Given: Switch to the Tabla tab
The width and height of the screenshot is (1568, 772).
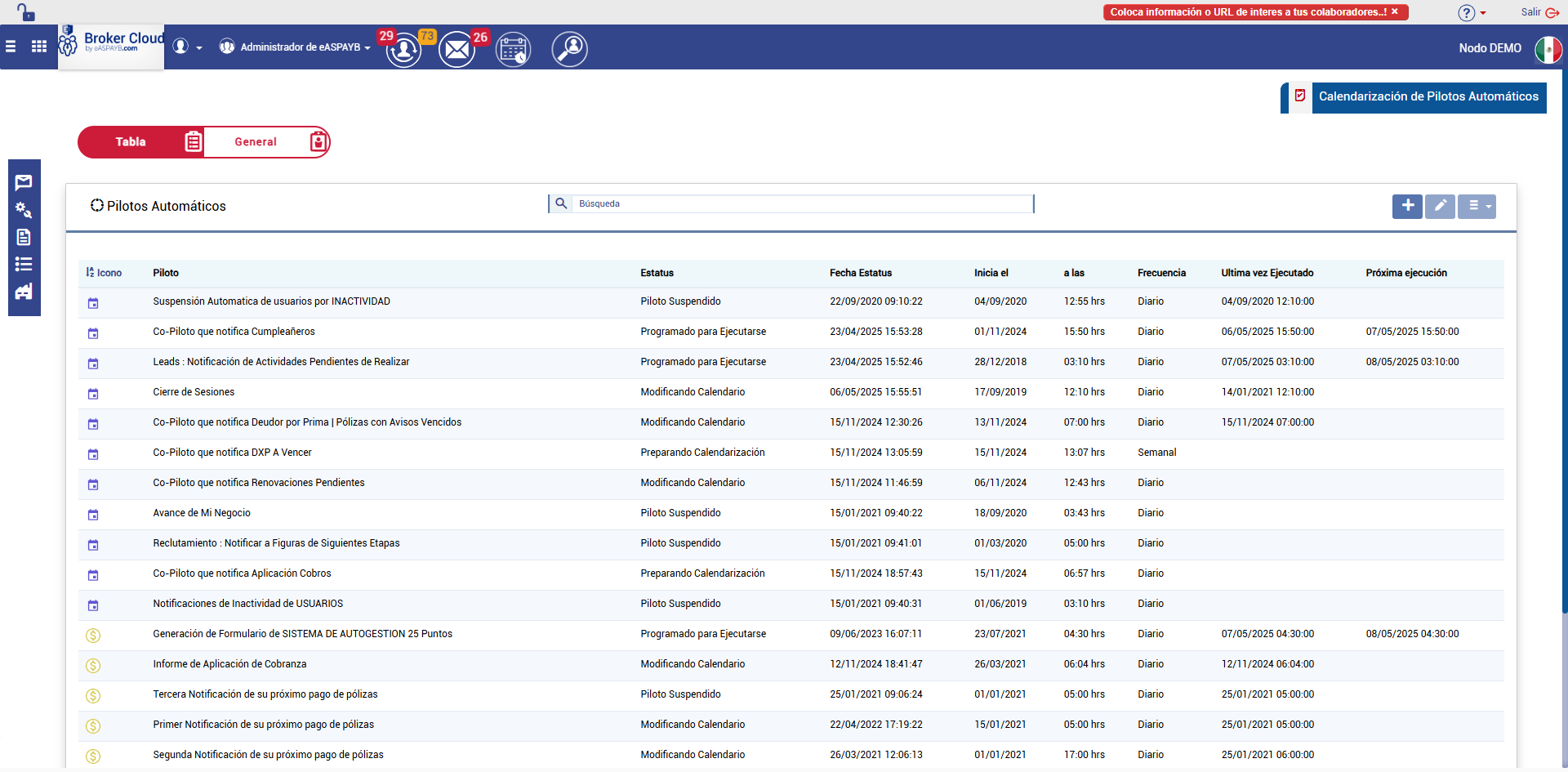Looking at the screenshot, I should pyautogui.click(x=140, y=142).
